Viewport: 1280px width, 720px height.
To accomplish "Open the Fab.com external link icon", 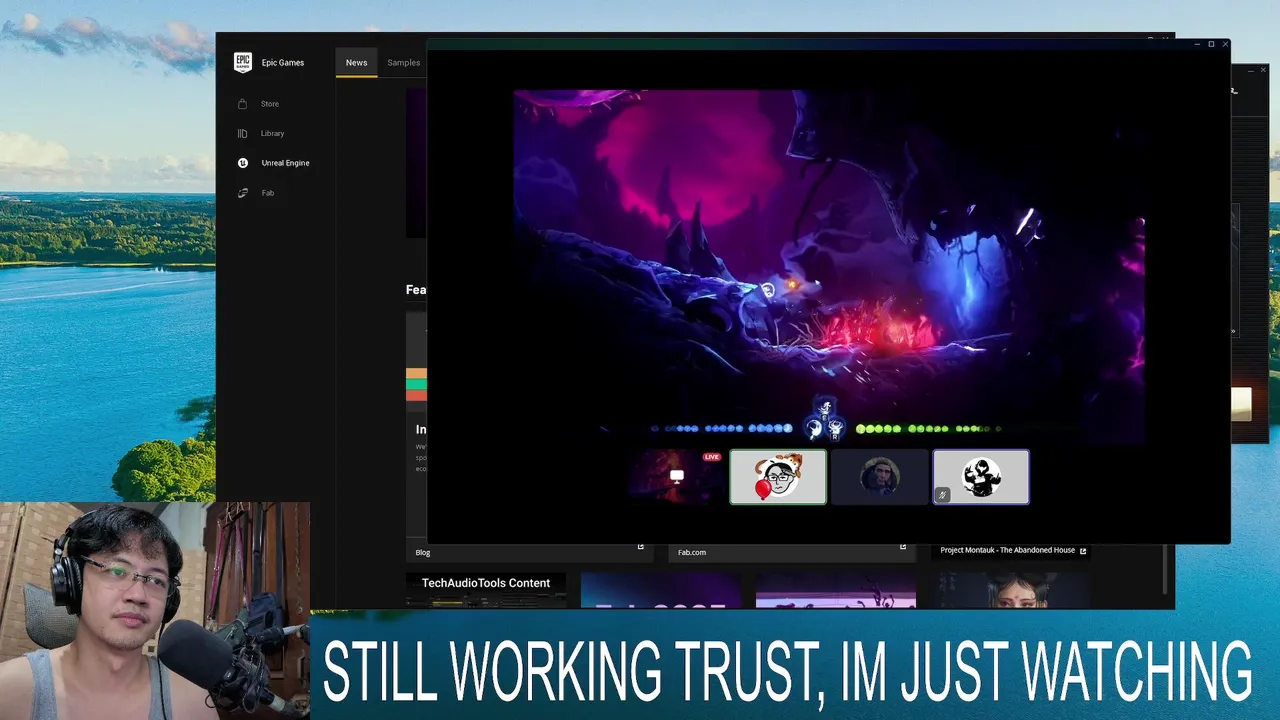I will pyautogui.click(x=903, y=546).
